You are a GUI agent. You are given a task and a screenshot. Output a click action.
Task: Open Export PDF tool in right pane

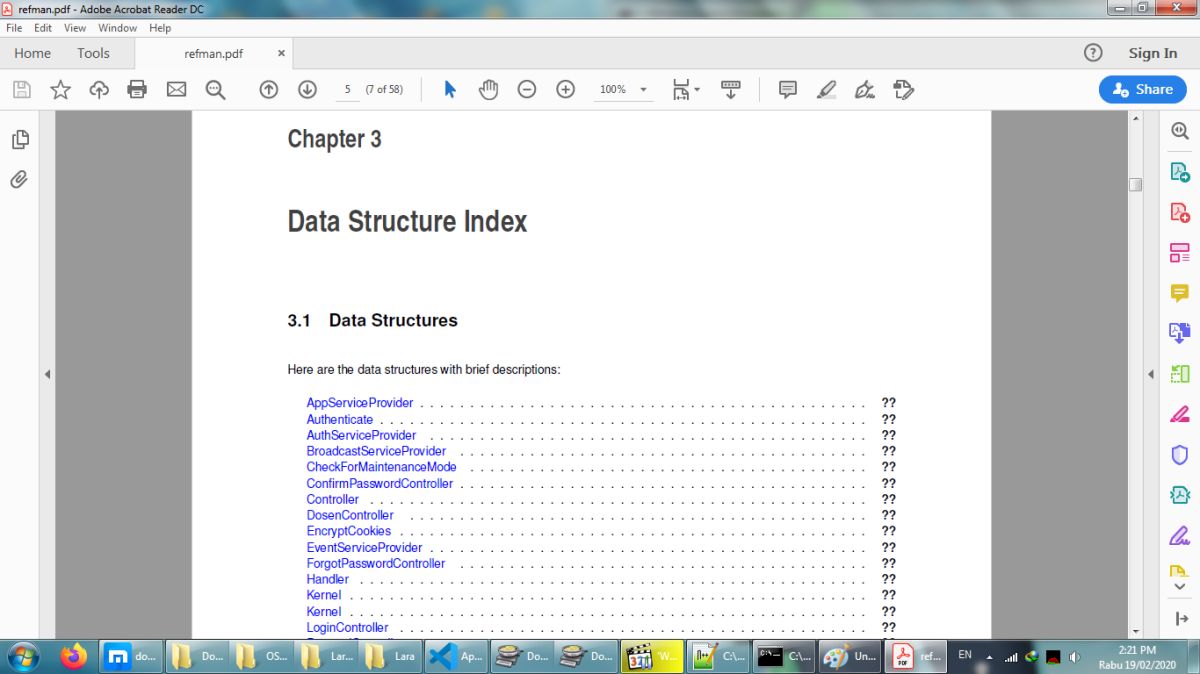coord(1180,172)
